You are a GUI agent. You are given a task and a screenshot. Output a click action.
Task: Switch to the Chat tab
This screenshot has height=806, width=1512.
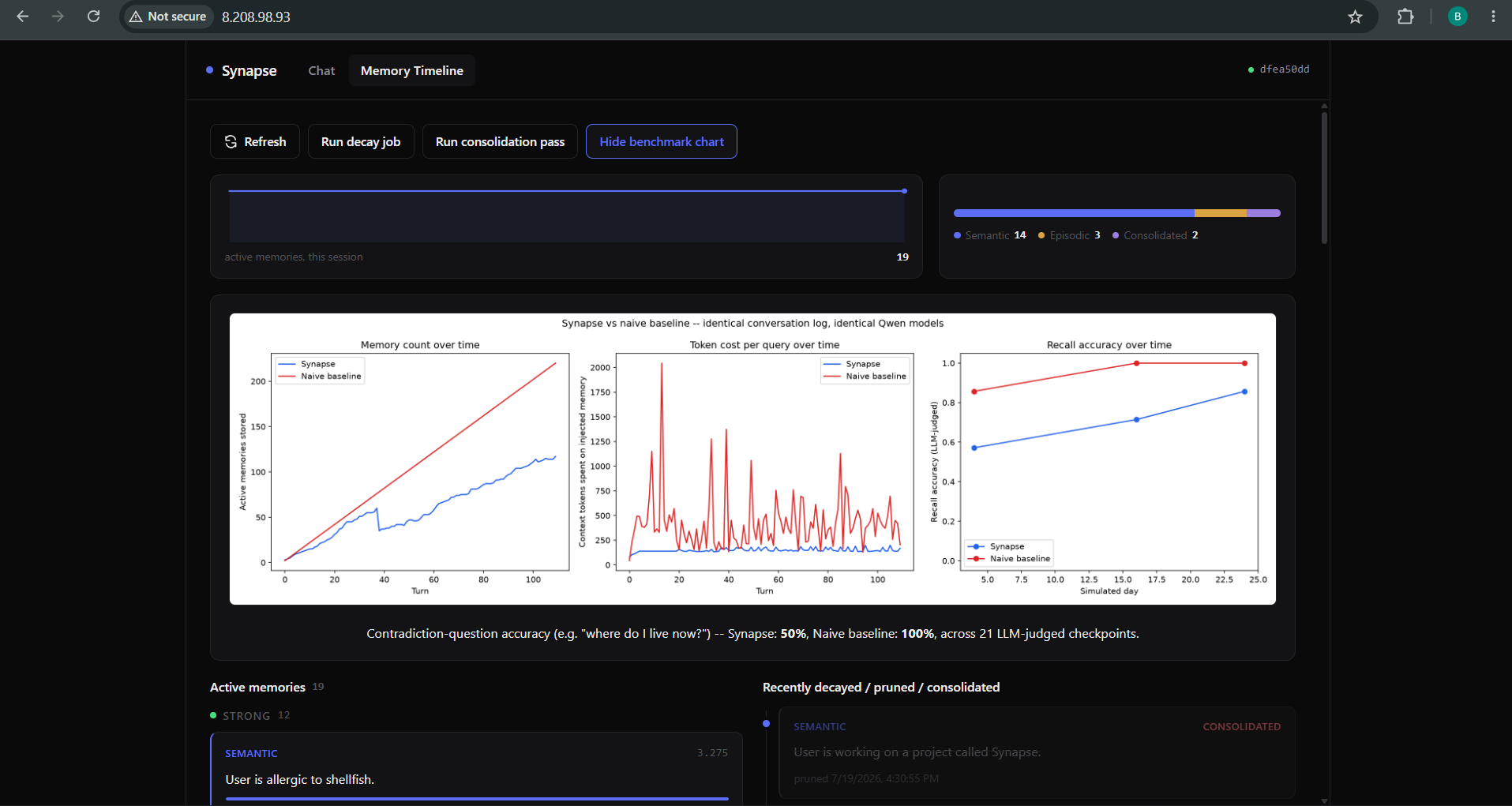pos(321,70)
